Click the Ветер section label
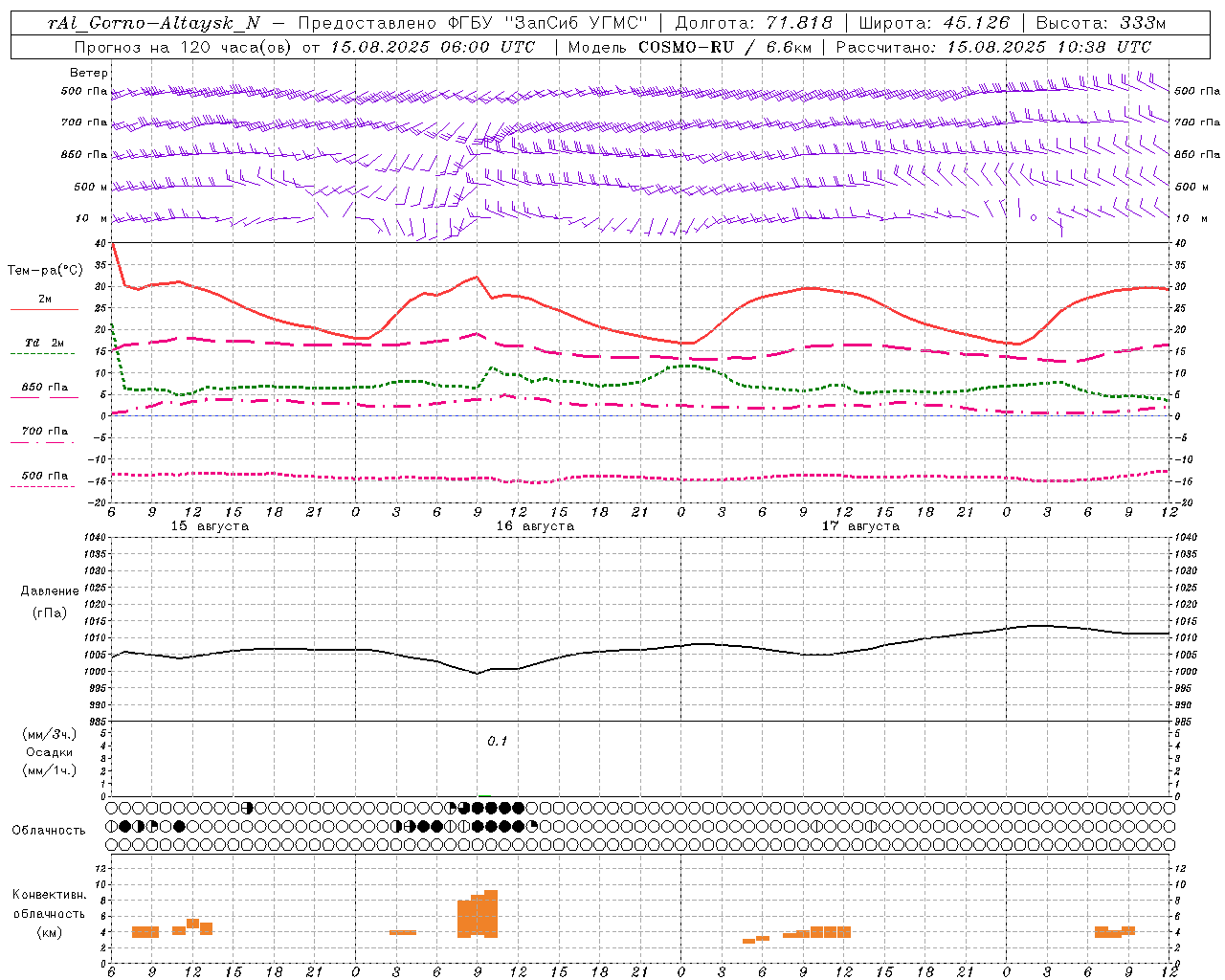The image size is (1225, 980). coord(89,73)
